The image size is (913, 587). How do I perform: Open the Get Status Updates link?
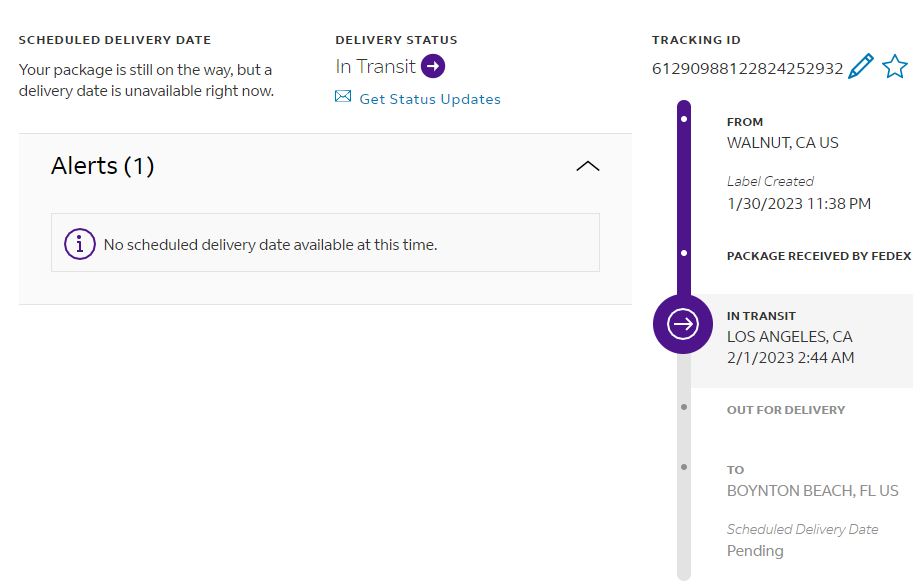click(430, 99)
